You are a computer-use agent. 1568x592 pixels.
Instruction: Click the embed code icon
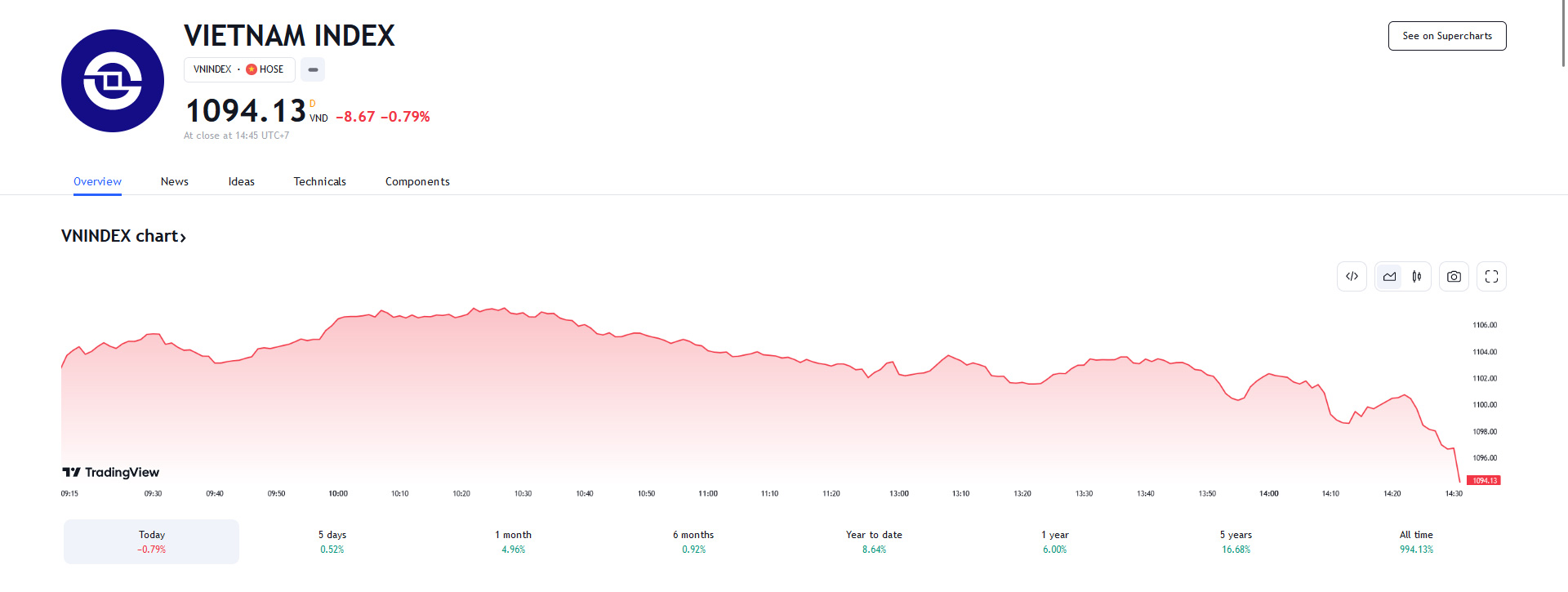click(x=1352, y=277)
